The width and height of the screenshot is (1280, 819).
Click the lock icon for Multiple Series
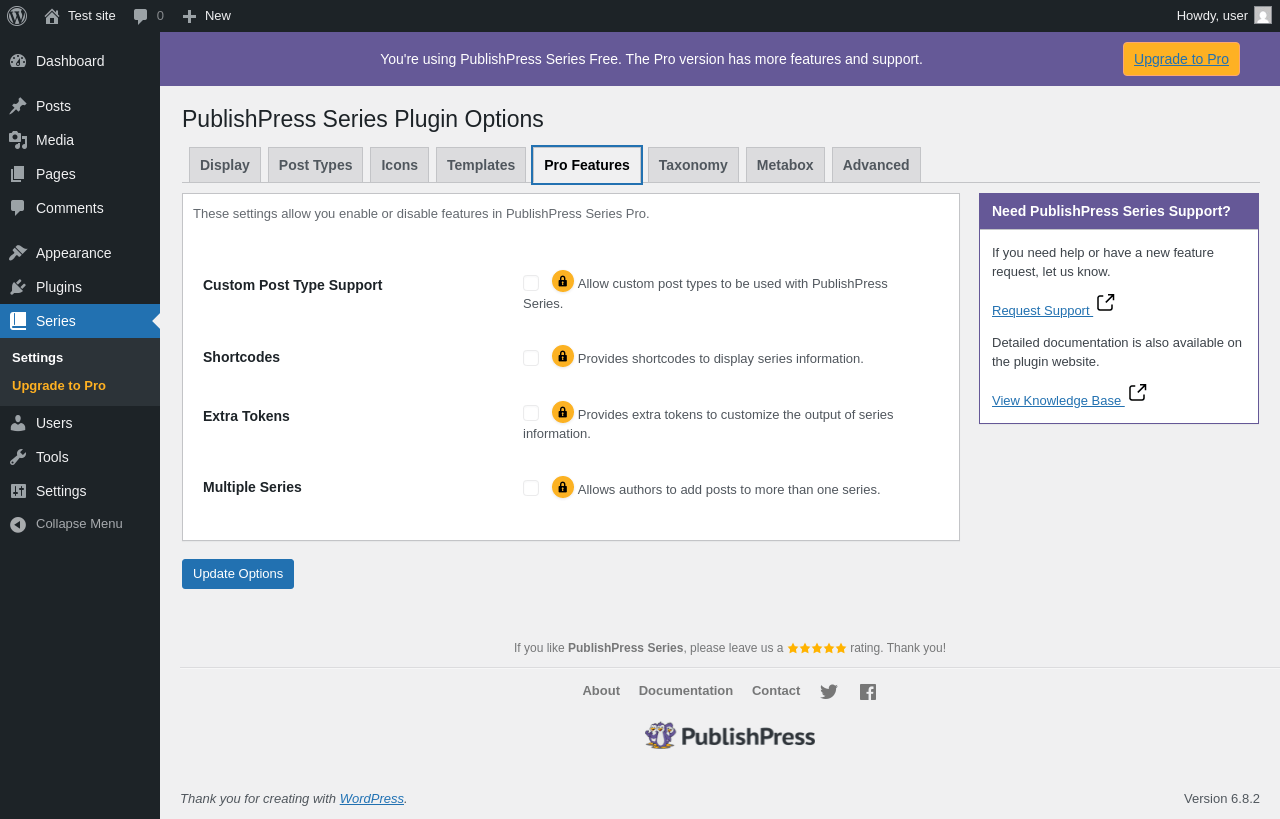tap(563, 487)
